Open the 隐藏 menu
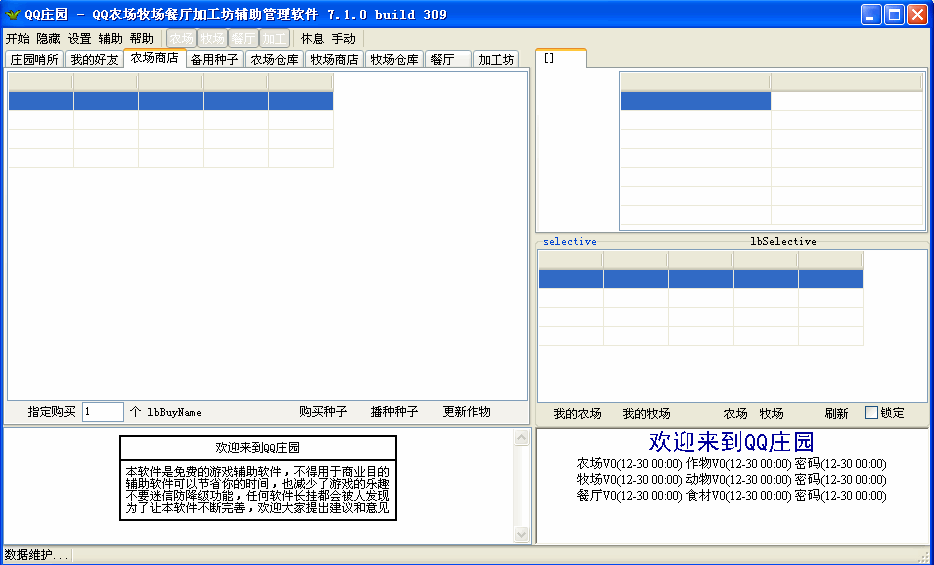The width and height of the screenshot is (934, 565). click(x=48, y=39)
